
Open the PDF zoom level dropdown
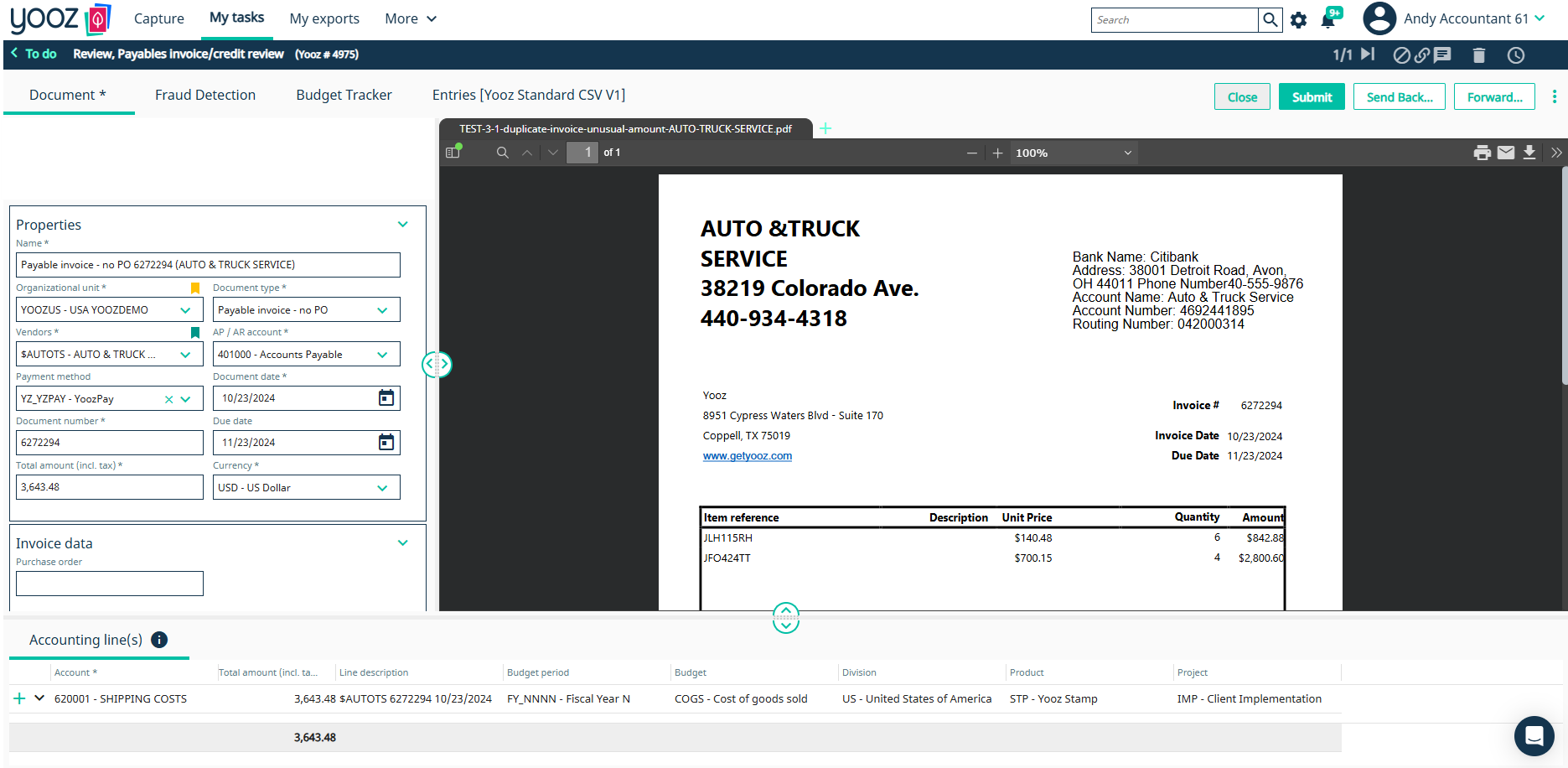[x=1074, y=153]
